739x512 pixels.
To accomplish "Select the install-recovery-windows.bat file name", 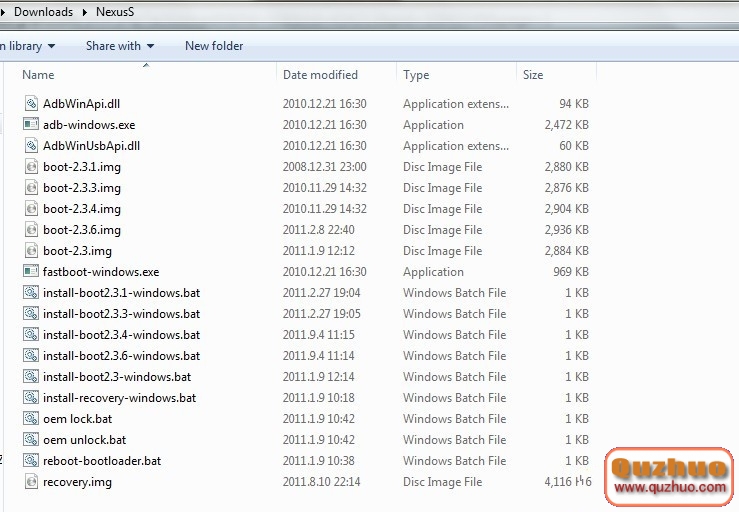I will point(119,398).
